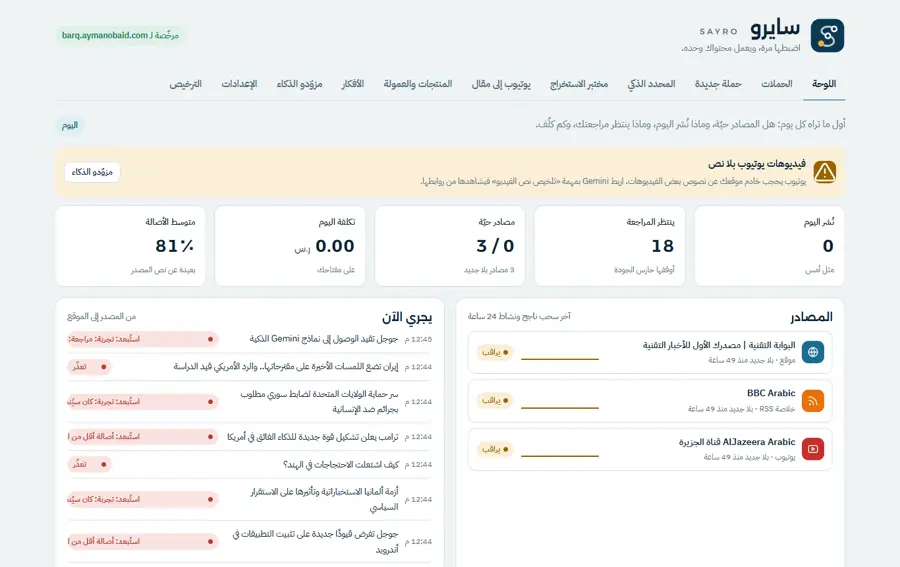
Task: Click the فيديوهات يوتيوب بلا نص heading
Action: point(757,164)
